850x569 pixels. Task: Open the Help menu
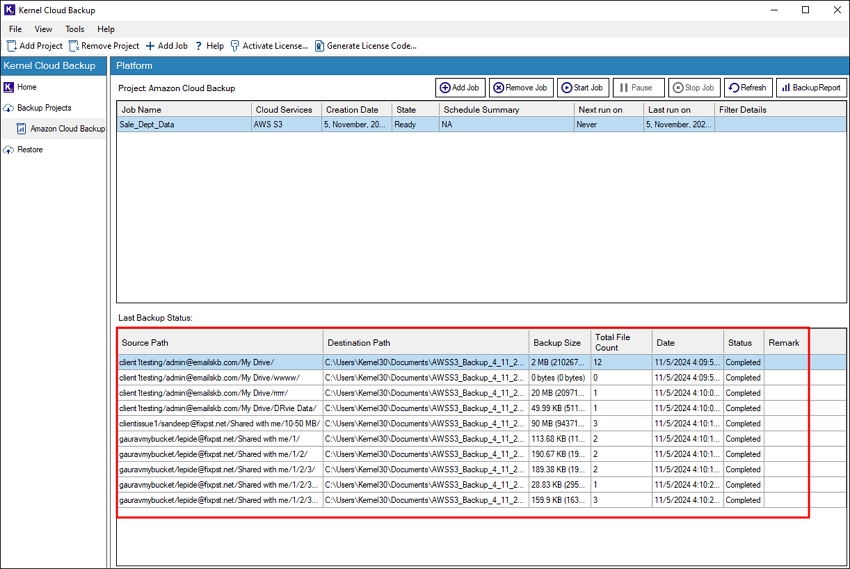click(106, 29)
